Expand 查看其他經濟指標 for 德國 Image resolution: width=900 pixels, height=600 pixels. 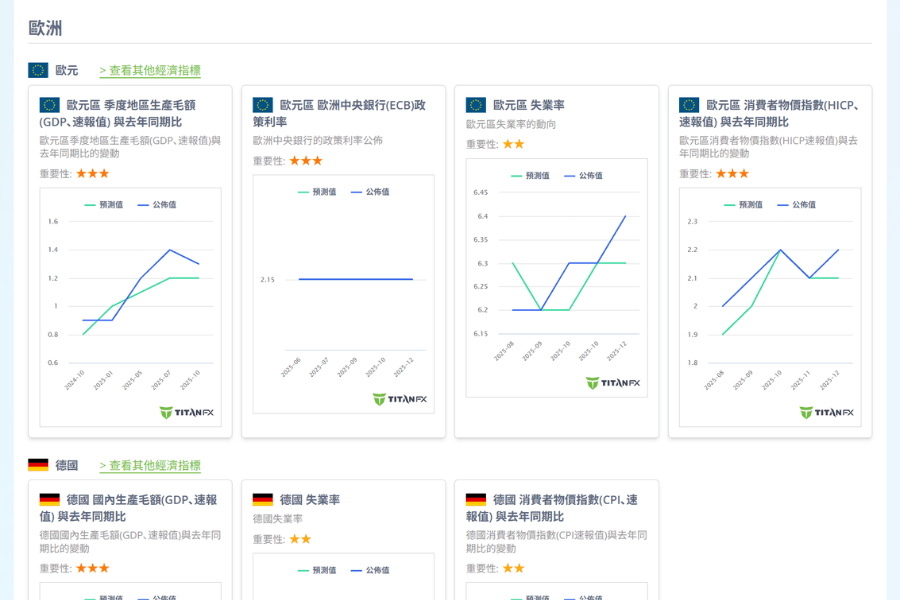tap(150, 466)
